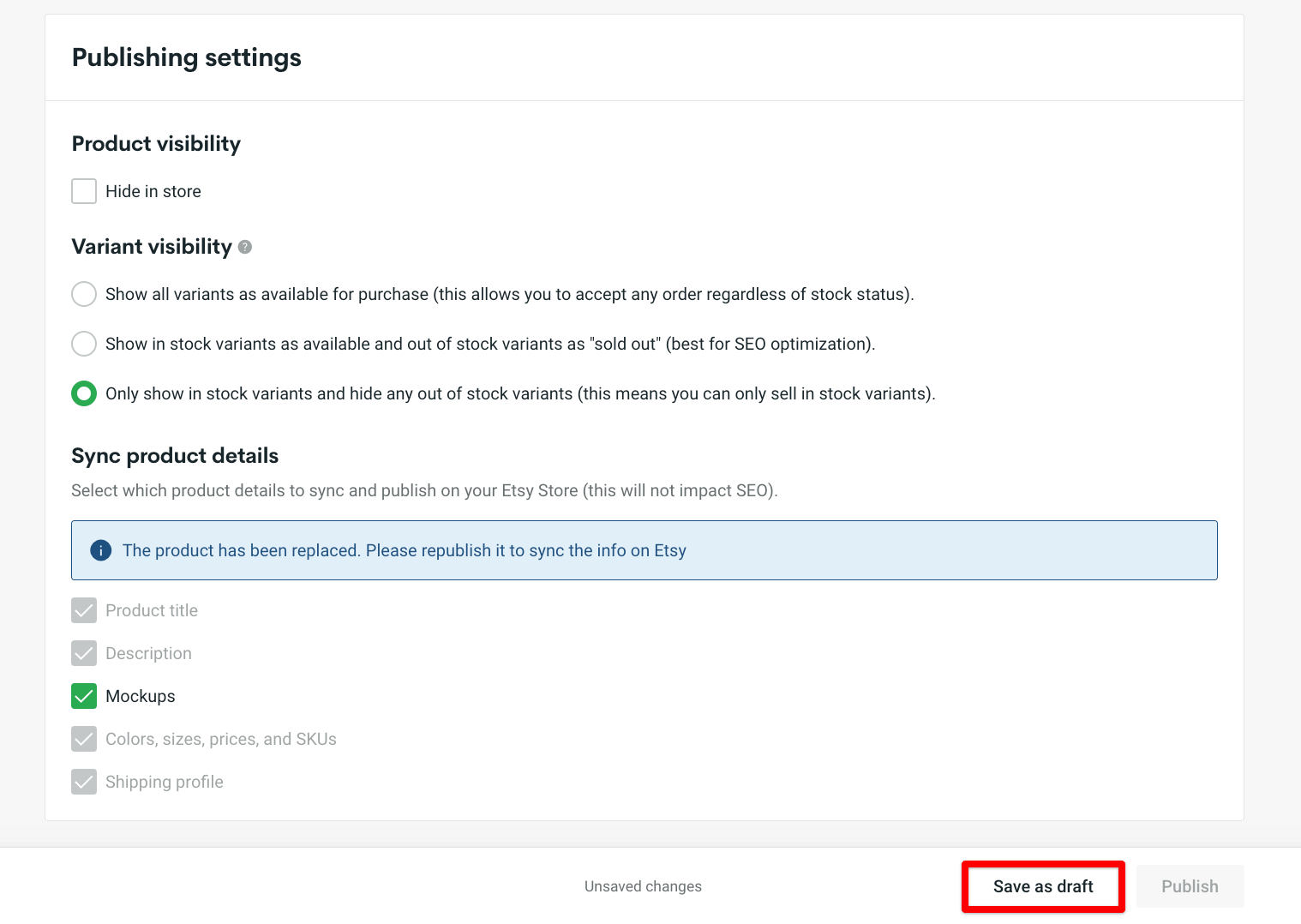
Task: Click the disabled Description checkbox
Action: (x=83, y=653)
